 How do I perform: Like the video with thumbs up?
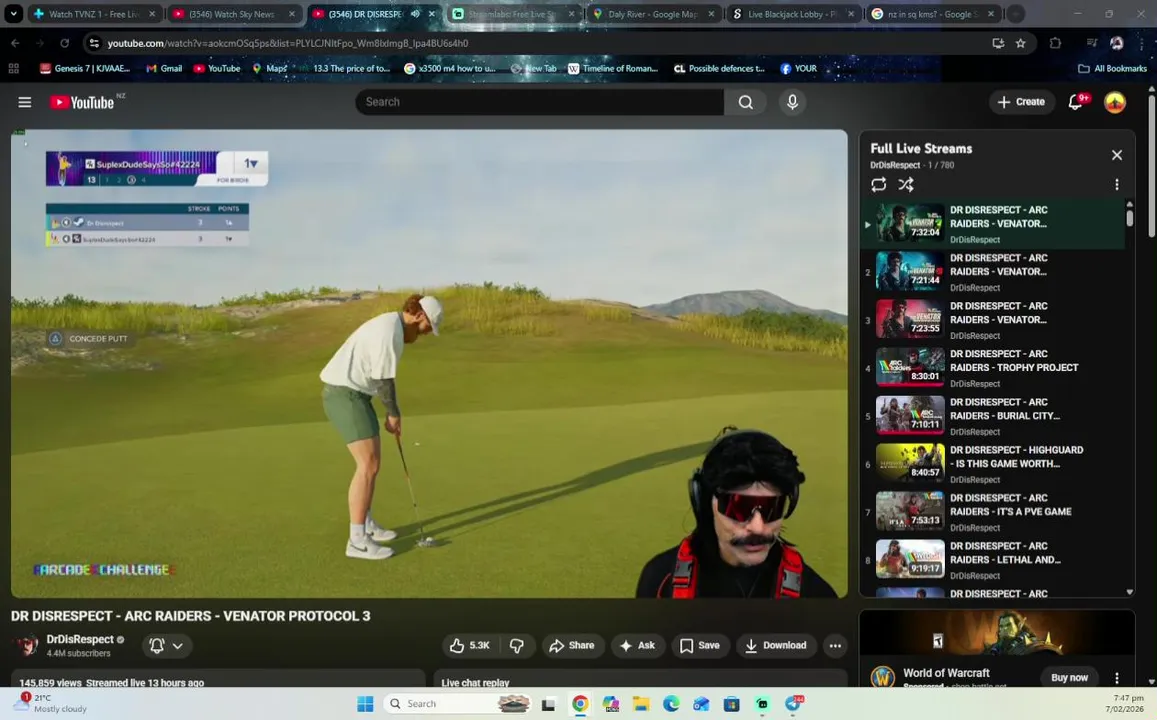coord(469,645)
